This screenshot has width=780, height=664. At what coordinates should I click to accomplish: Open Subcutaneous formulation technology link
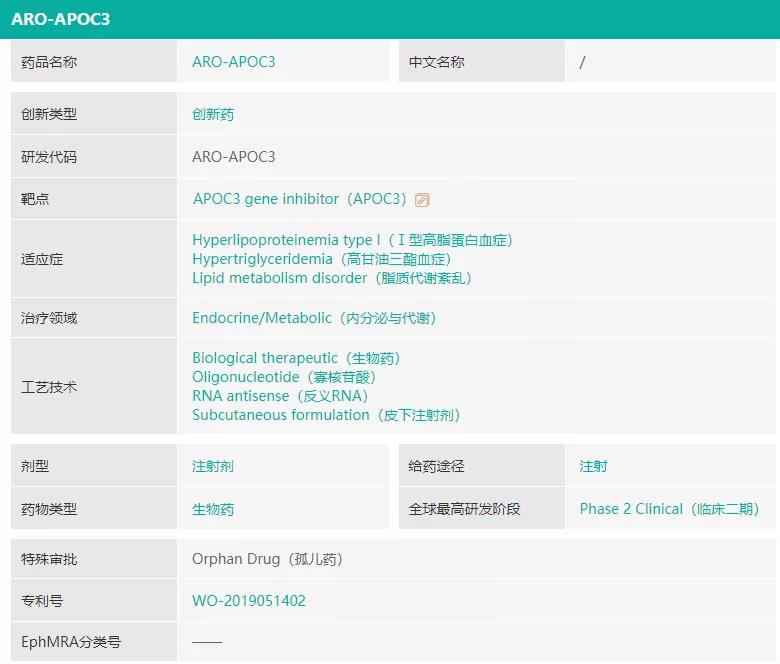tap(326, 415)
